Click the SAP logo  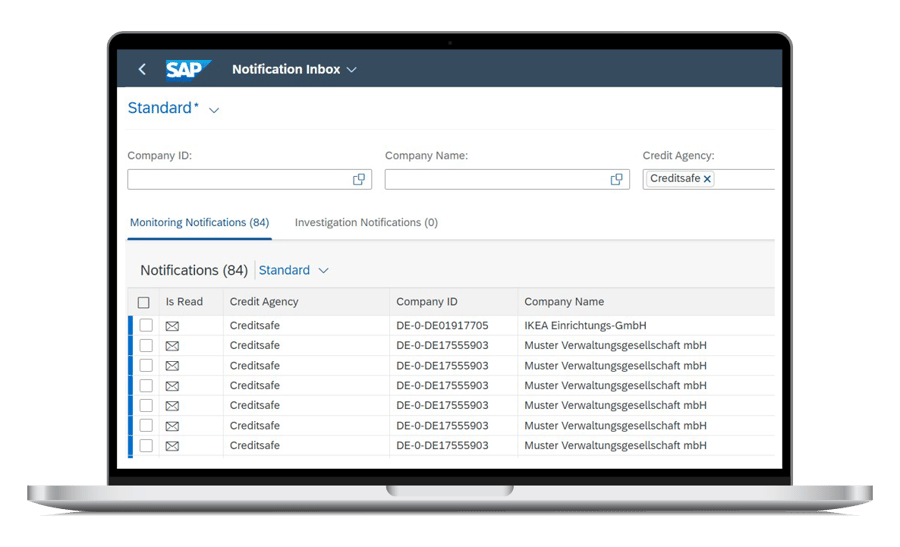point(188,69)
